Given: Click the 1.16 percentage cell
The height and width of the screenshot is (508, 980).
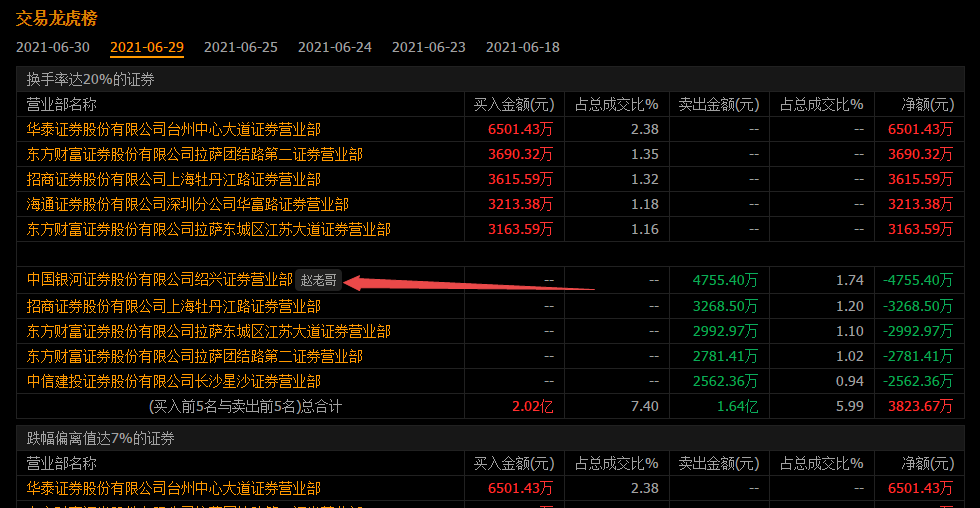Looking at the screenshot, I should click(x=645, y=229).
